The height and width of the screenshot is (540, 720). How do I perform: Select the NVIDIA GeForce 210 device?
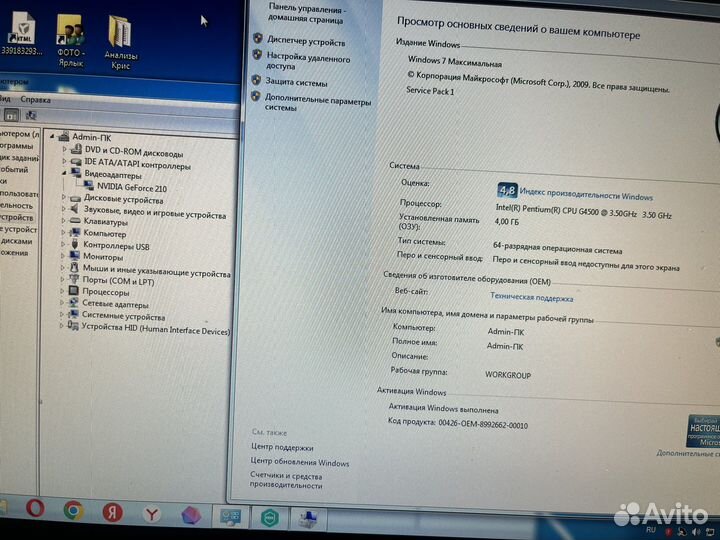(x=132, y=187)
